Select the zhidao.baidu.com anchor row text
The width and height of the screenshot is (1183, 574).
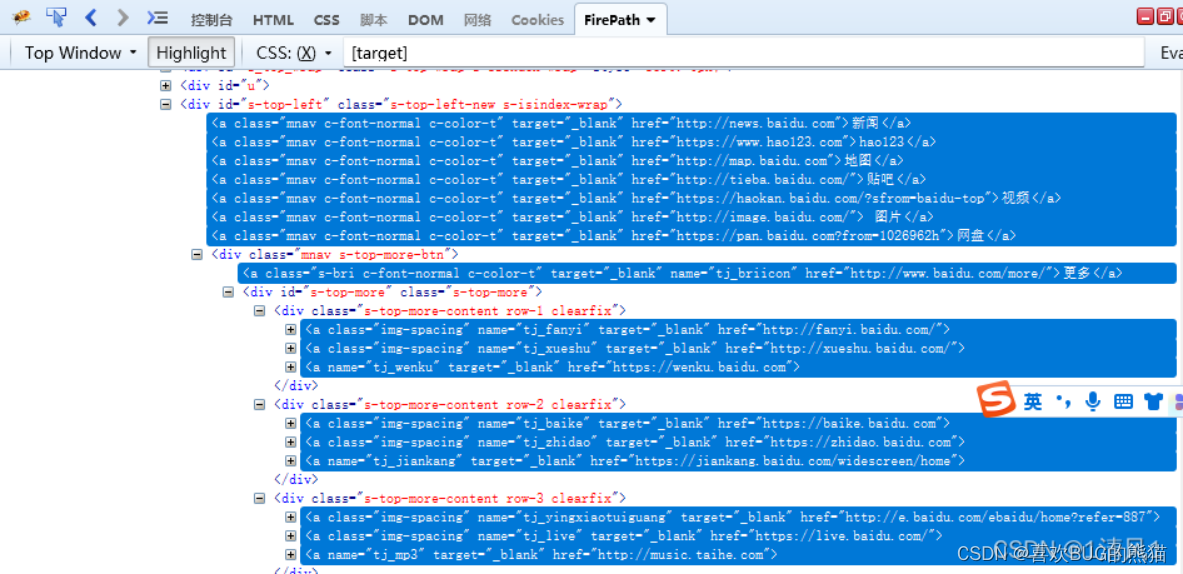pos(635,442)
